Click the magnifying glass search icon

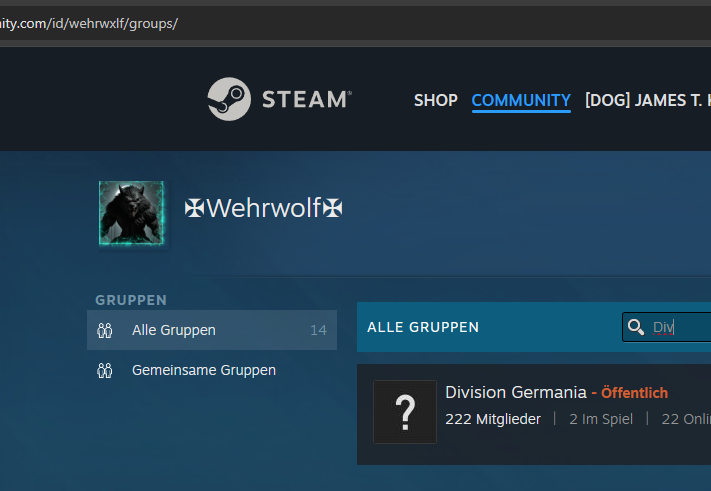636,327
